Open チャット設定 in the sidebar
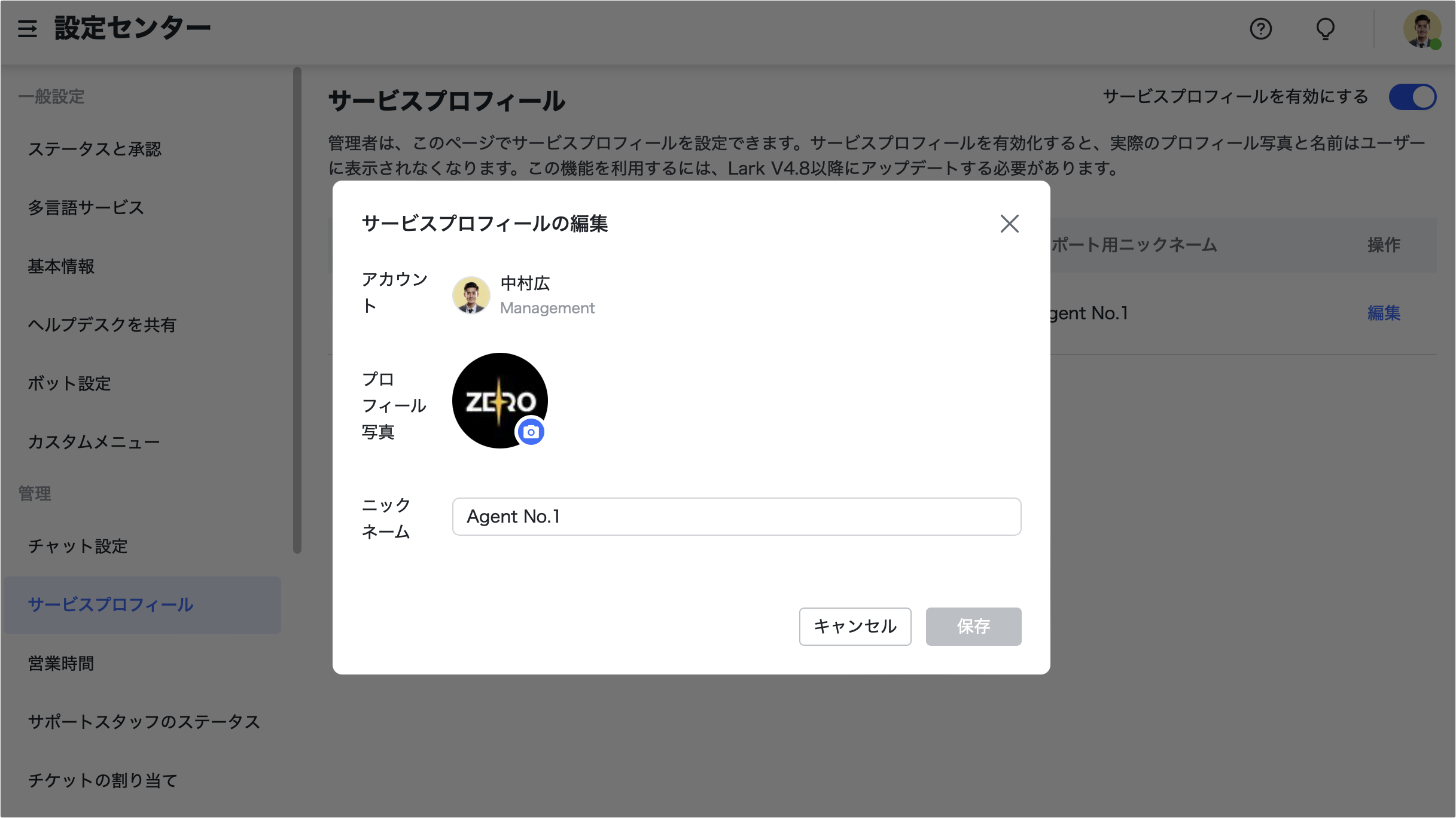 click(x=77, y=546)
